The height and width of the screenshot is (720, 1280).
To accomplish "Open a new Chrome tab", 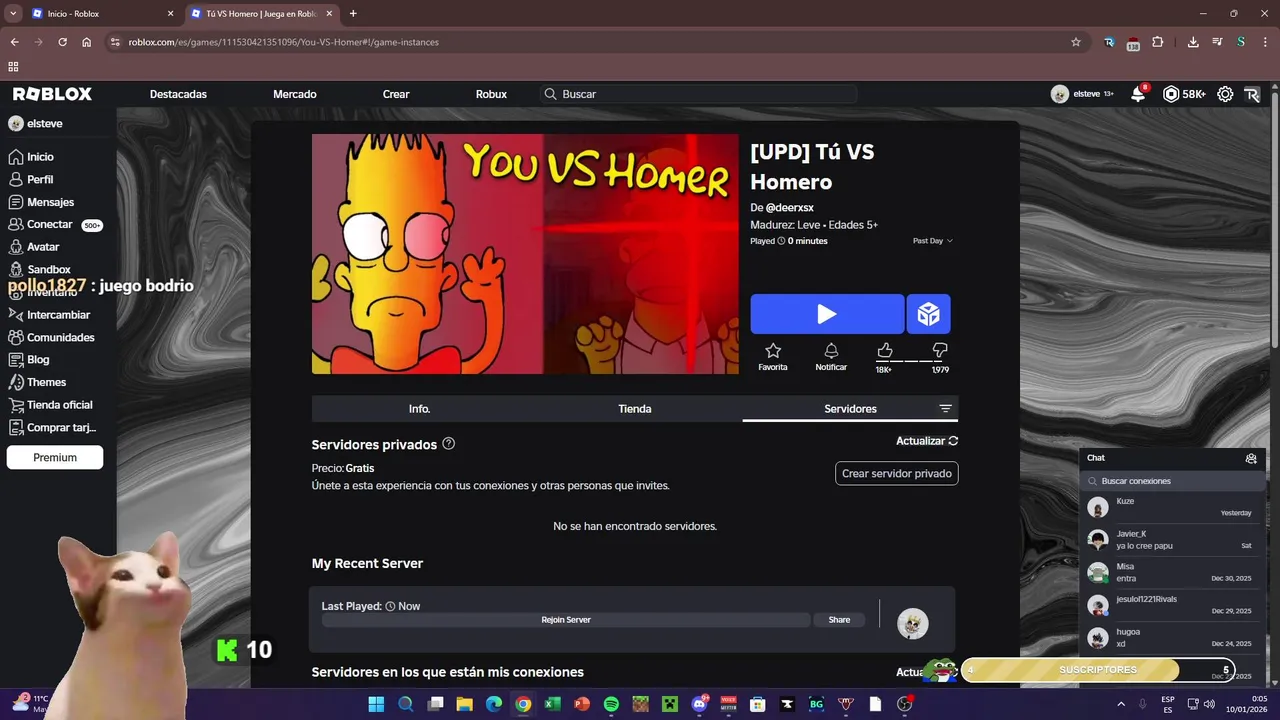I will tap(353, 14).
